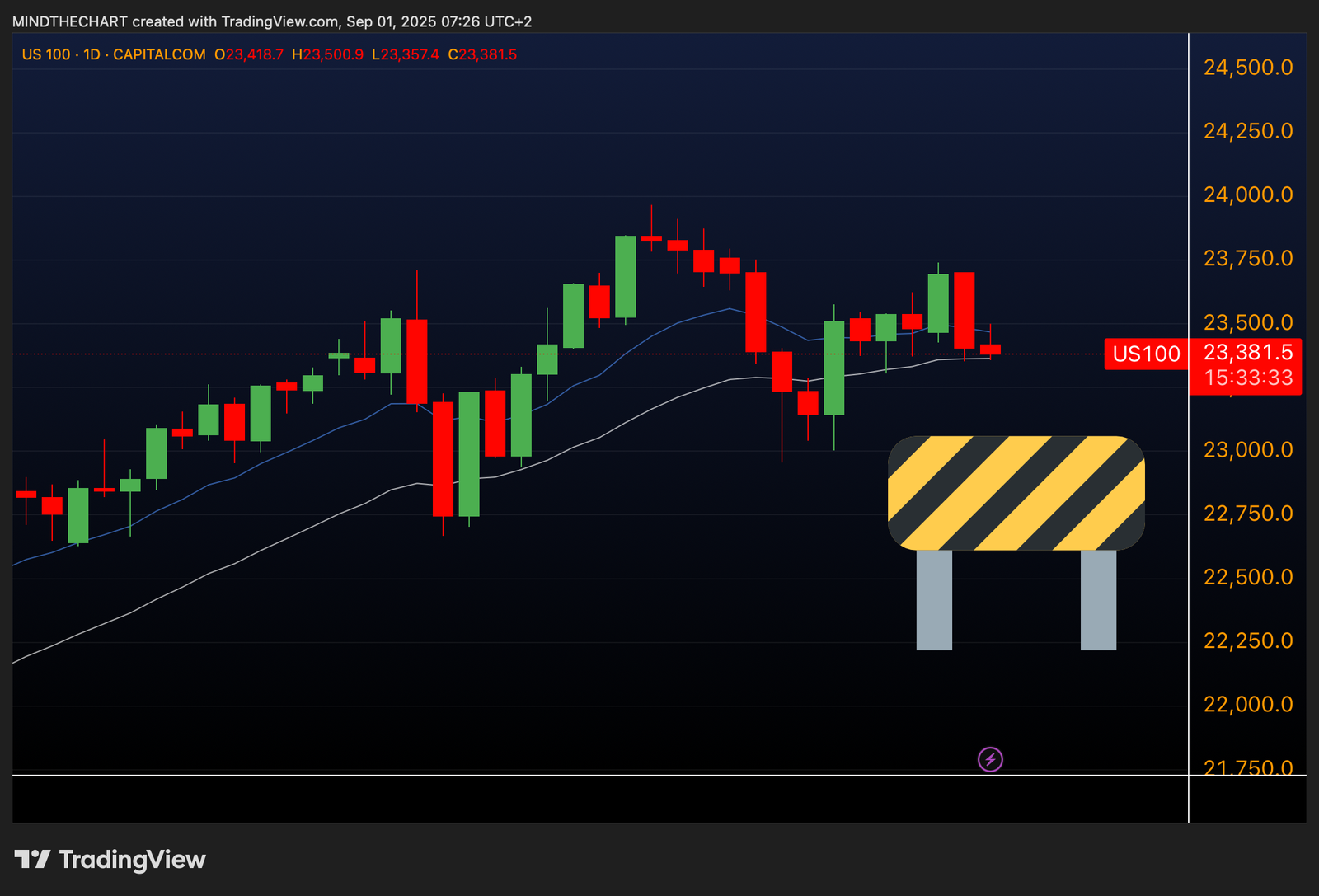This screenshot has width=1319, height=896.
Task: Click the 23,000.0 price axis label
Action: [x=1247, y=450]
